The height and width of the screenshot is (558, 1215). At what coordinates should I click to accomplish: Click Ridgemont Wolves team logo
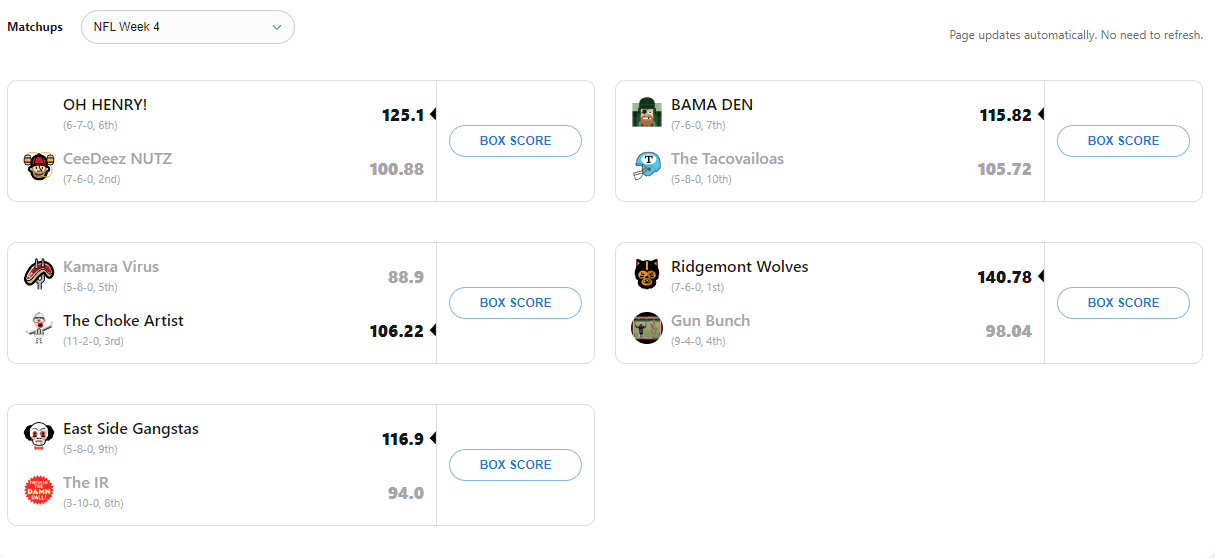pos(646,274)
